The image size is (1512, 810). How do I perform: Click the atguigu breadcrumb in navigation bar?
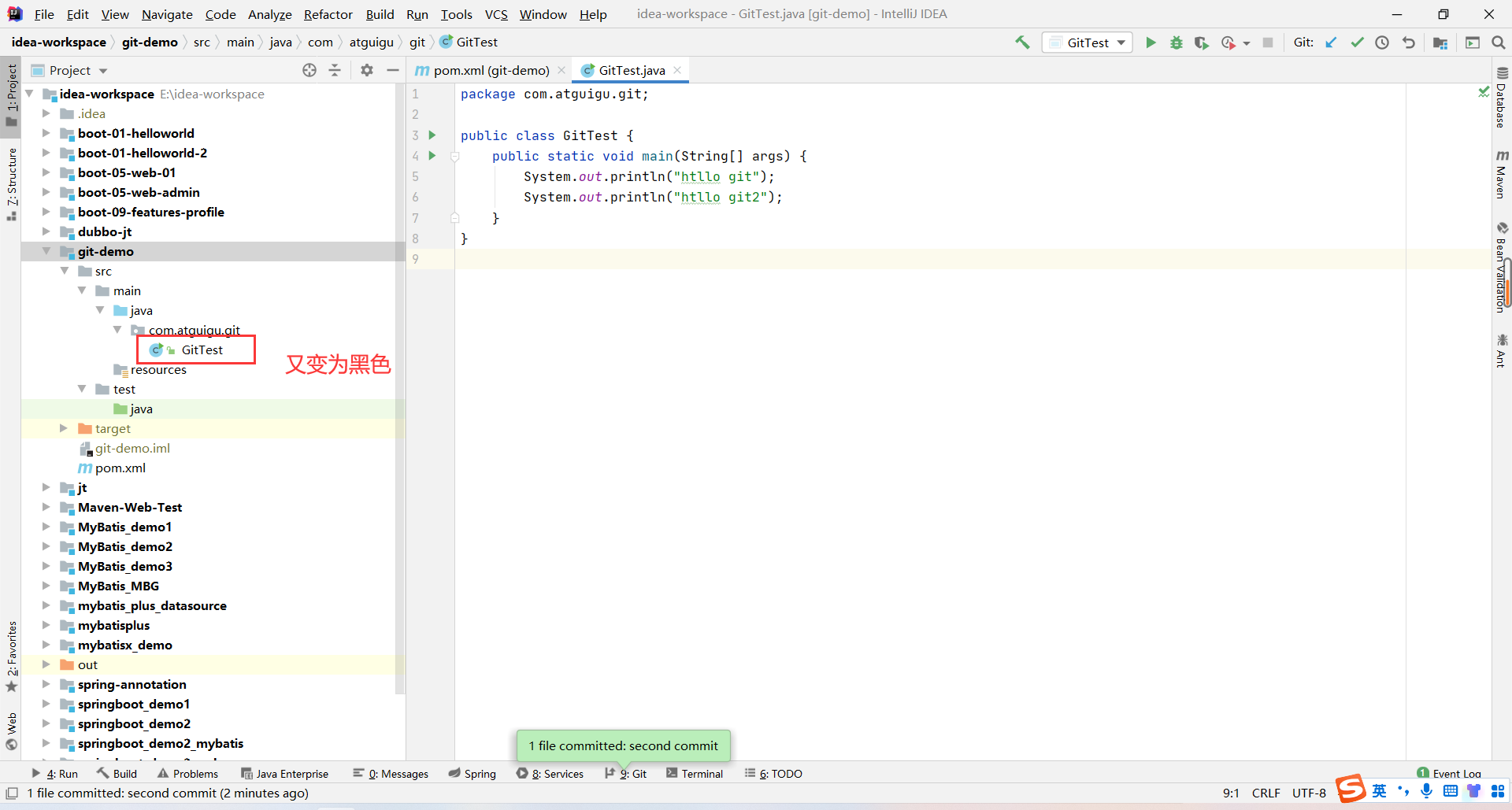point(371,43)
